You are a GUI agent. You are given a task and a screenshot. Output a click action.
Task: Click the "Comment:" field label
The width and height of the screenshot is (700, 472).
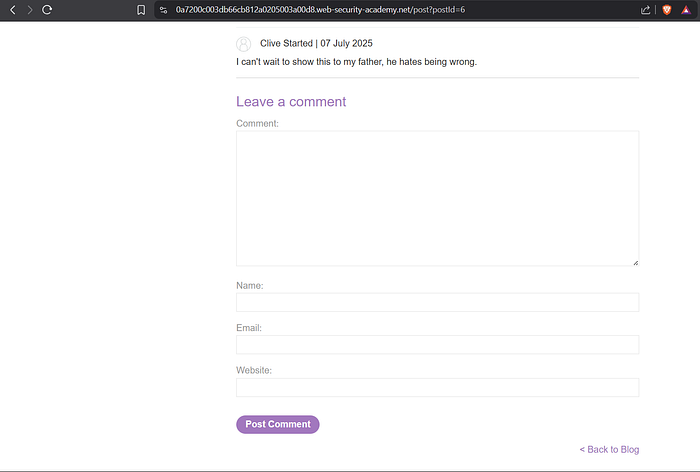point(257,123)
